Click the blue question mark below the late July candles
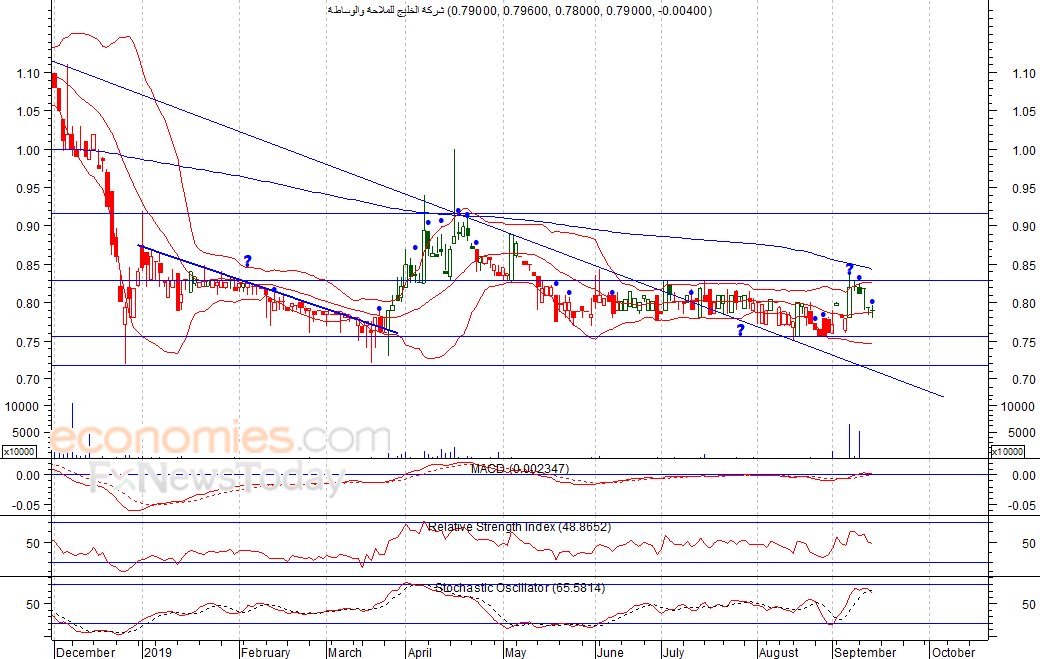Image resolution: width=1040 pixels, height=659 pixels. click(740, 330)
